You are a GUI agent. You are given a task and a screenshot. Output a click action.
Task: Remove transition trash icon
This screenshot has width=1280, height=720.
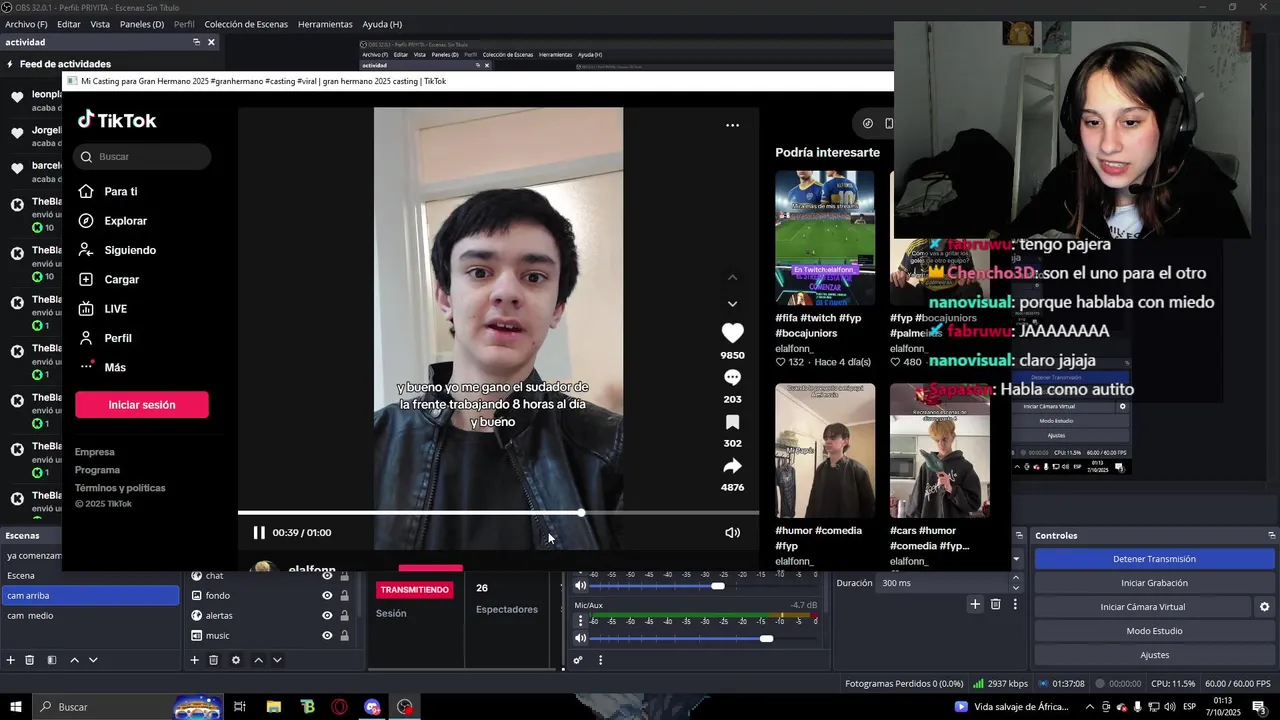(x=995, y=604)
